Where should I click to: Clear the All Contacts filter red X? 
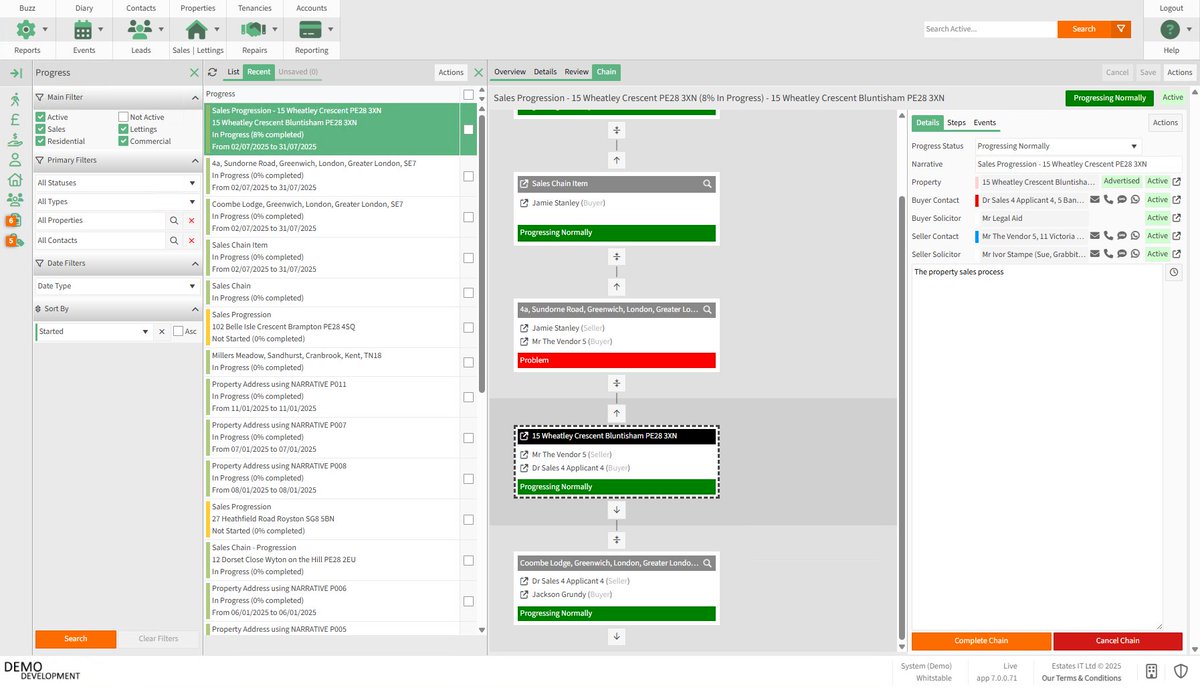click(191, 240)
